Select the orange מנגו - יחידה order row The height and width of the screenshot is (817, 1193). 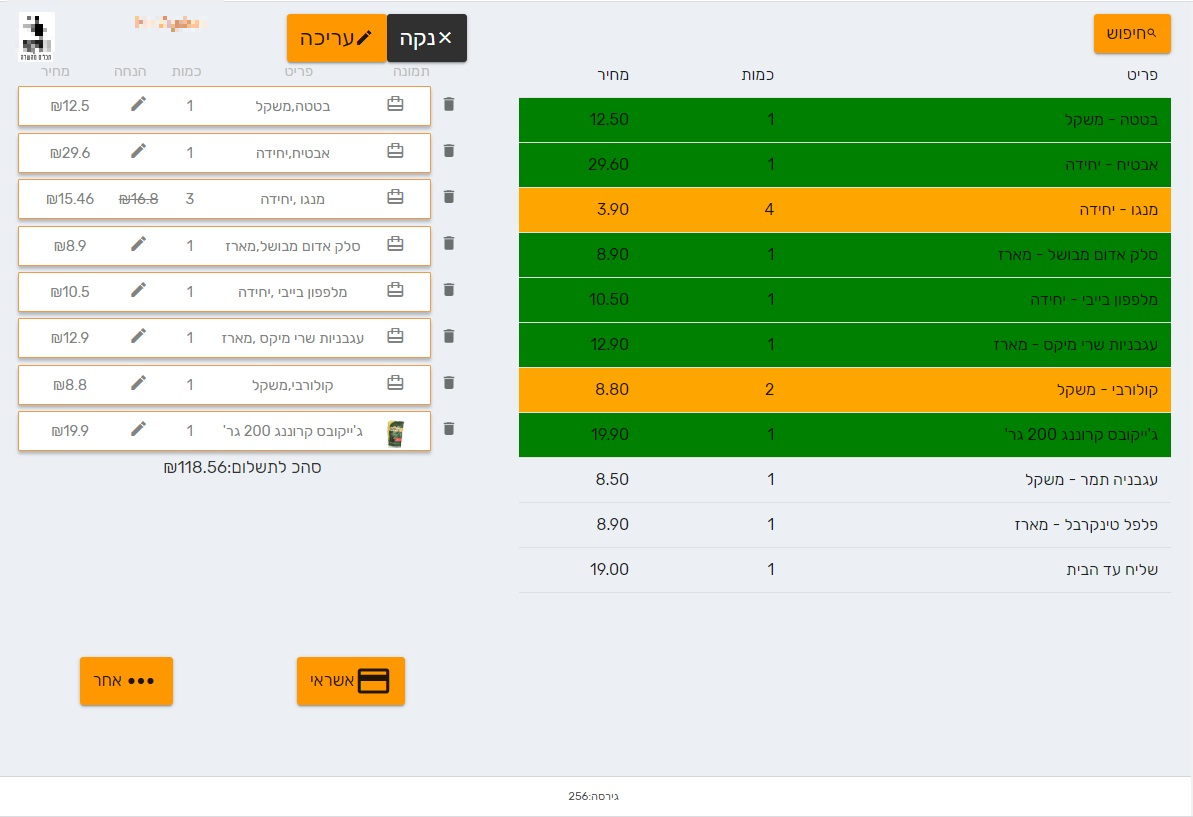pos(845,210)
